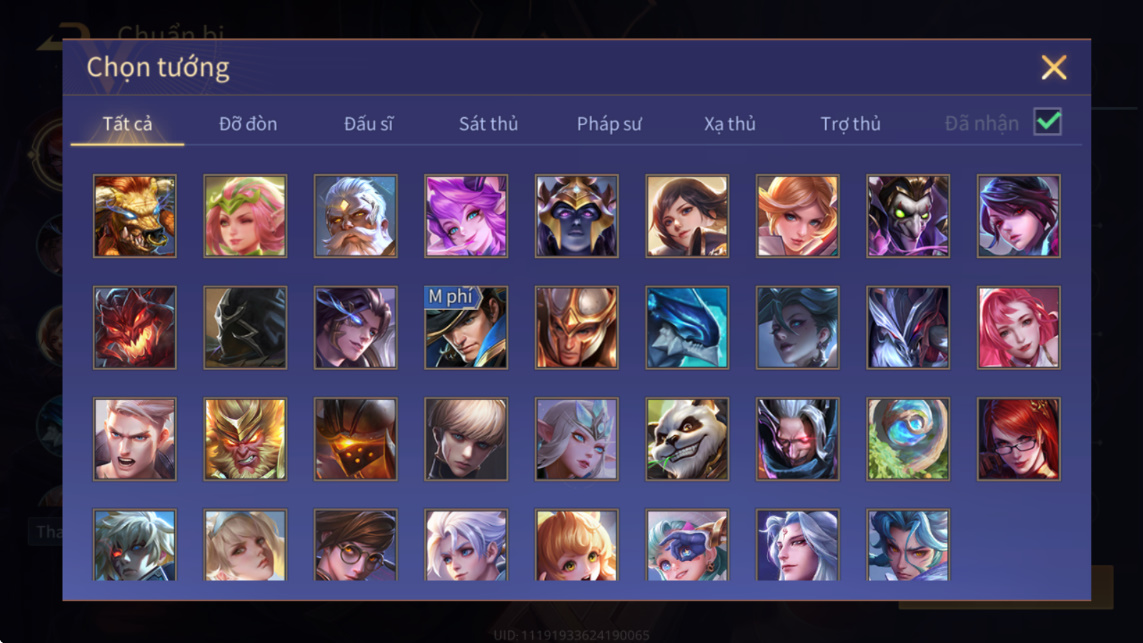This screenshot has height=643, width=1143.
Task: Choose the golden monkey king hero
Action: click(x=245, y=439)
